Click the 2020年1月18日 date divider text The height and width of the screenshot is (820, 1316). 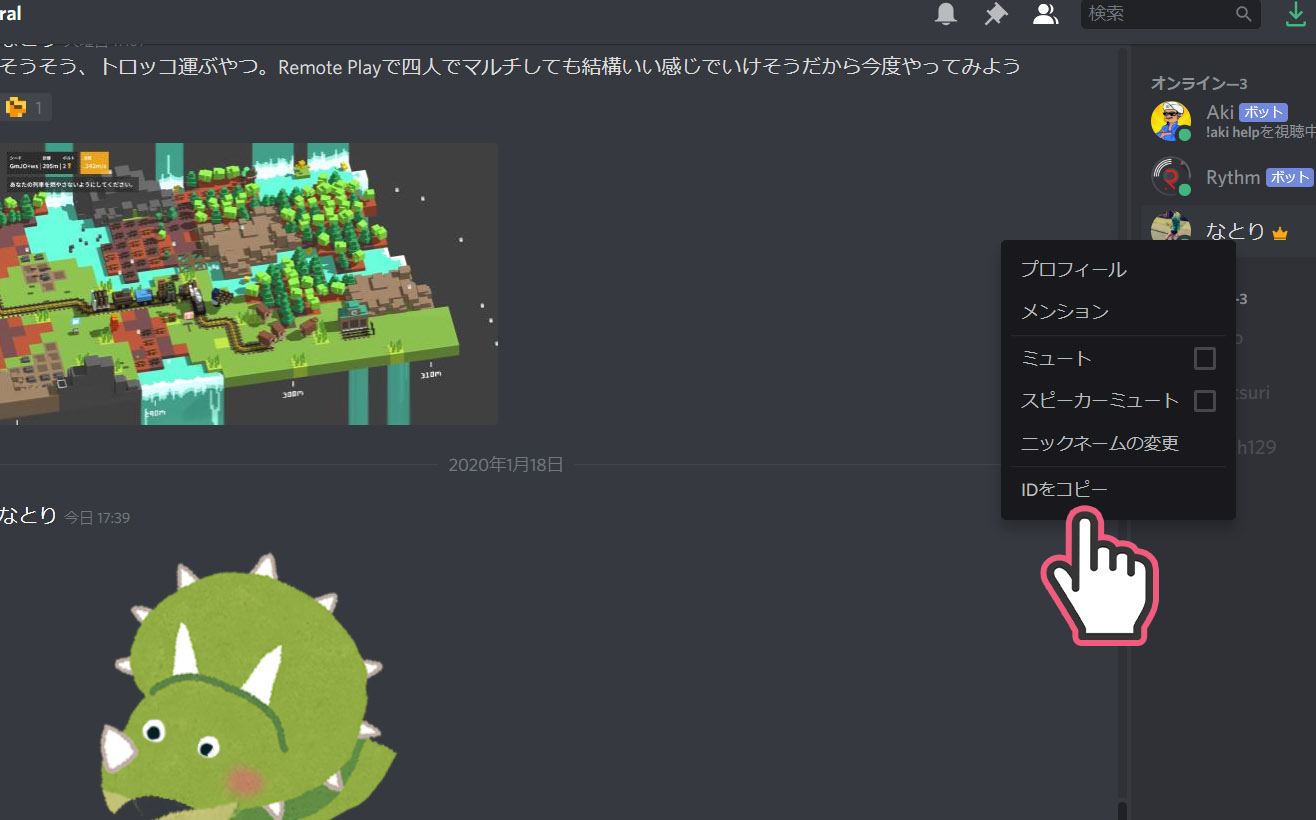click(506, 465)
